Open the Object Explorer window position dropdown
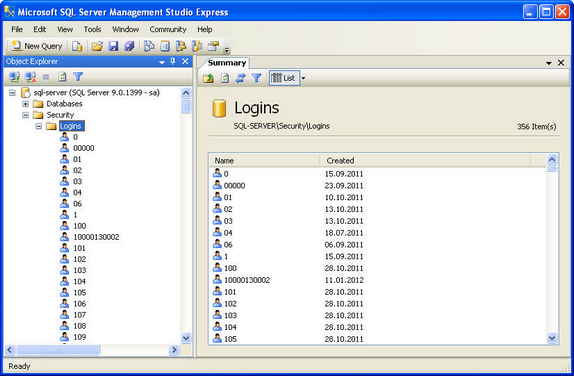The width and height of the screenshot is (574, 376). [162, 62]
